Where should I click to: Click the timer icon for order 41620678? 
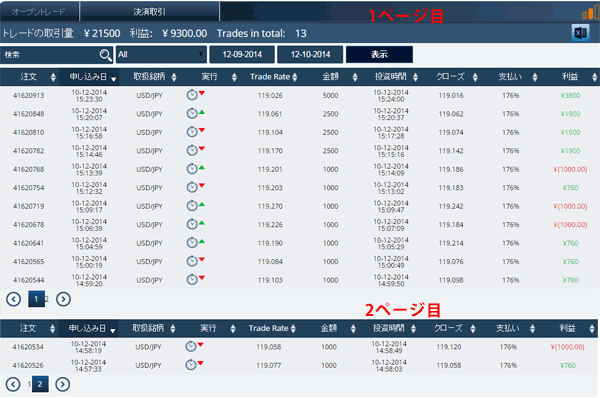pyautogui.click(x=192, y=224)
